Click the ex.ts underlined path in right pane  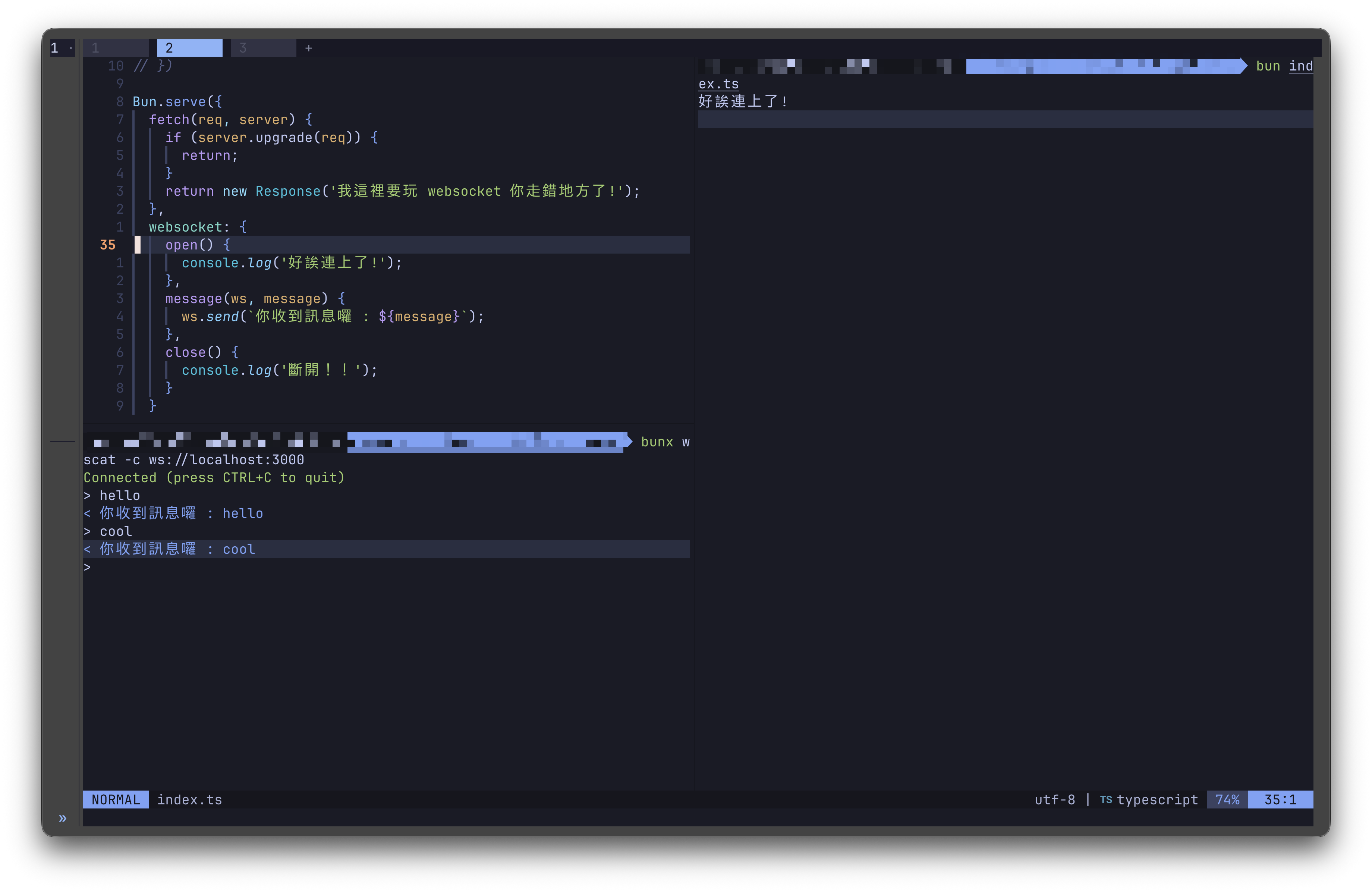[718, 84]
